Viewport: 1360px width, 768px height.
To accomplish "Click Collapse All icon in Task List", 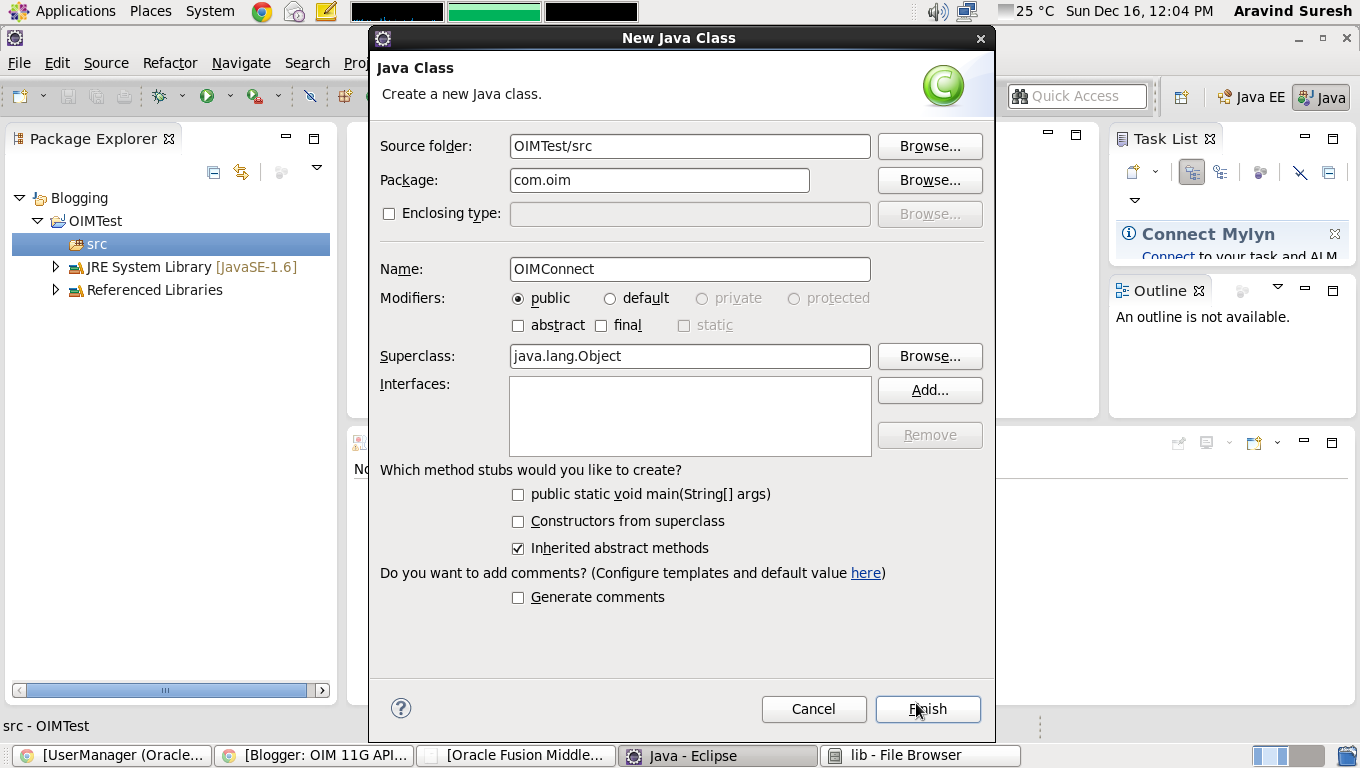I will pyautogui.click(x=1328, y=172).
